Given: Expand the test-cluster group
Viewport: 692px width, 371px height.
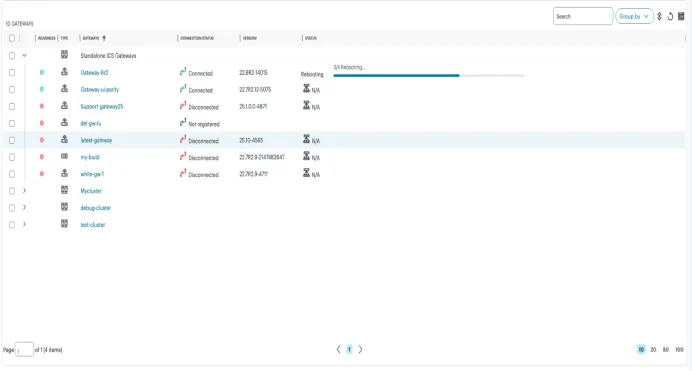Looking at the screenshot, I should tap(24, 224).
